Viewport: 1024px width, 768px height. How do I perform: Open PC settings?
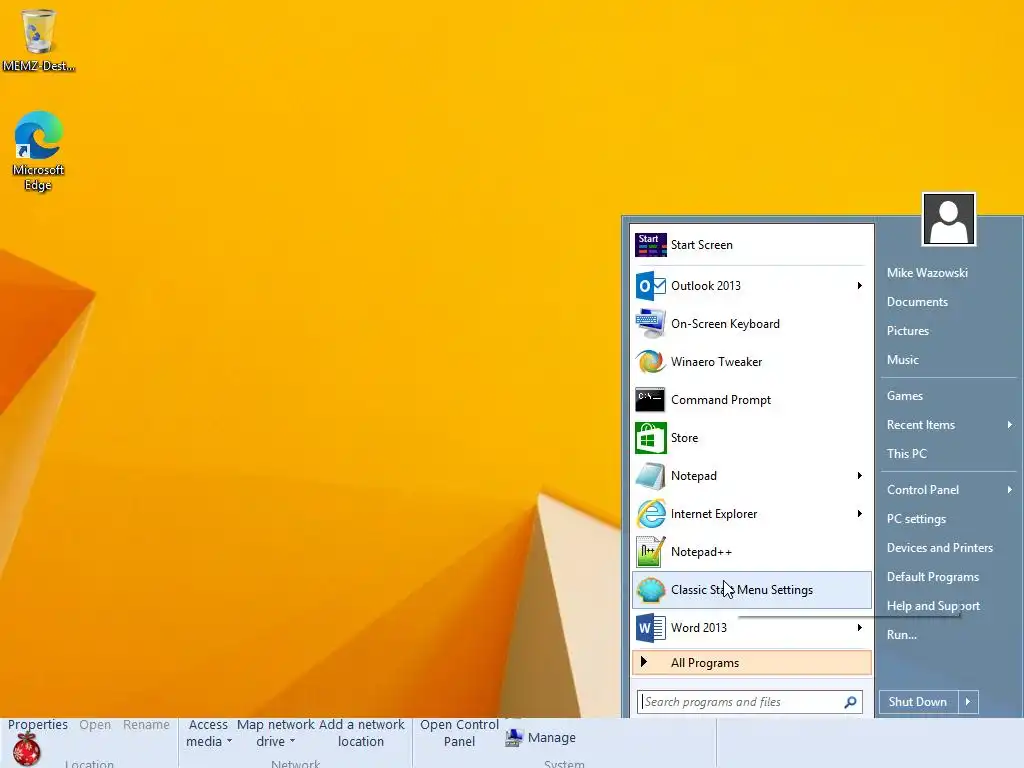(x=916, y=519)
